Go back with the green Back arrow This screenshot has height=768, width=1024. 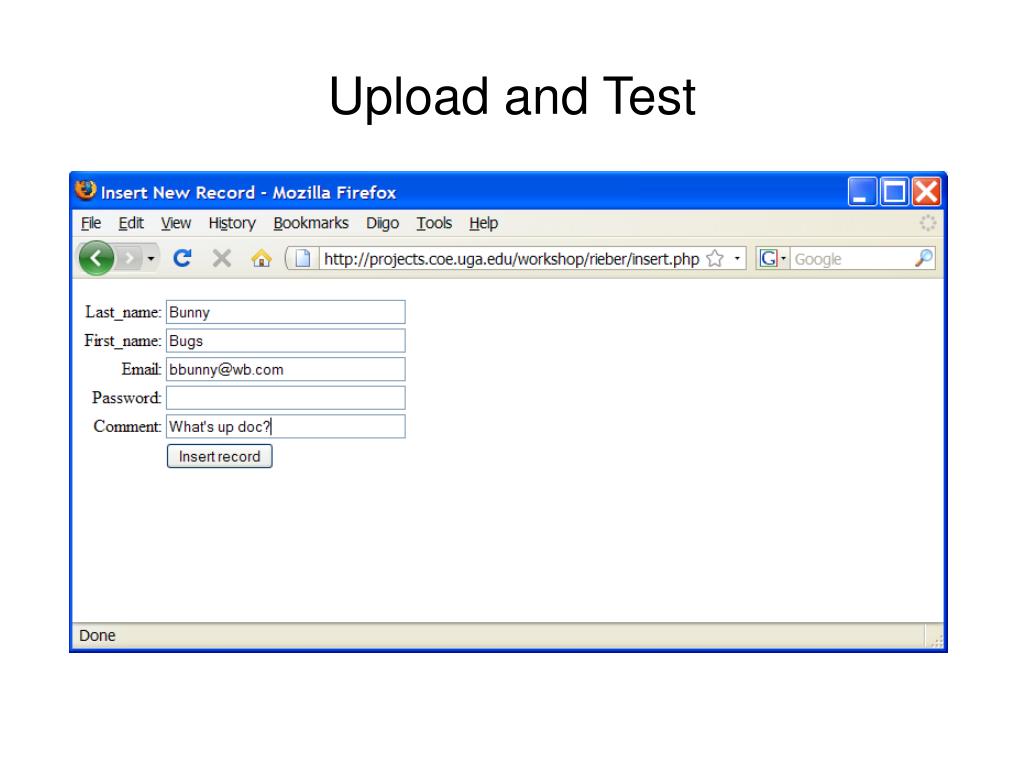(96, 259)
